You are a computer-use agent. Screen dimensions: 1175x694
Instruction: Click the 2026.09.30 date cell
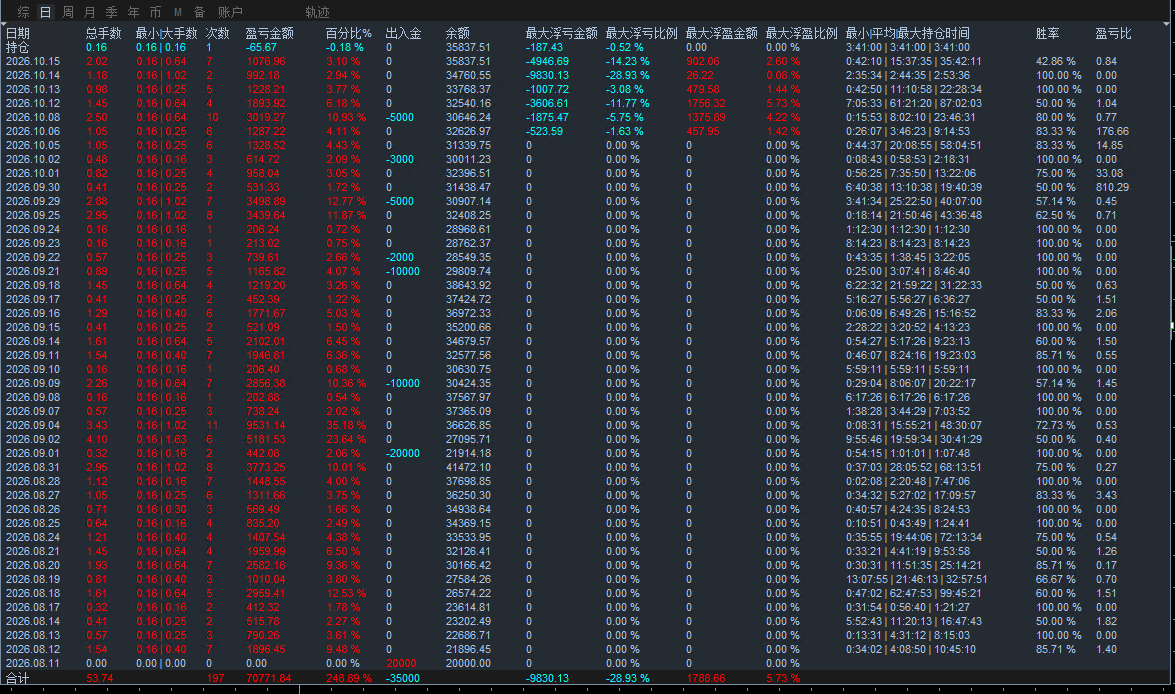(33, 187)
